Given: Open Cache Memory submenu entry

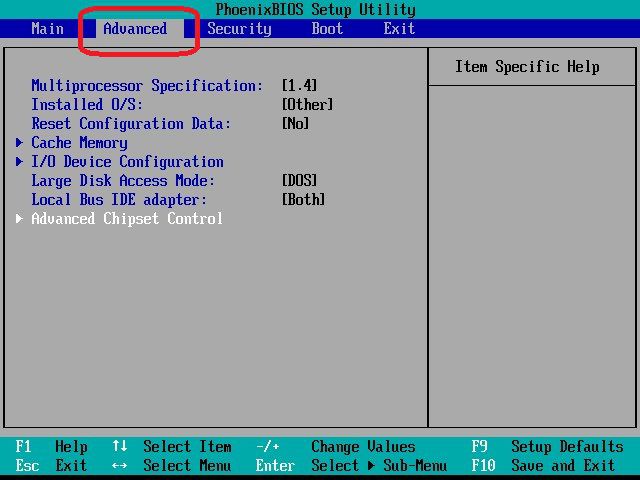Looking at the screenshot, I should 79,143.
